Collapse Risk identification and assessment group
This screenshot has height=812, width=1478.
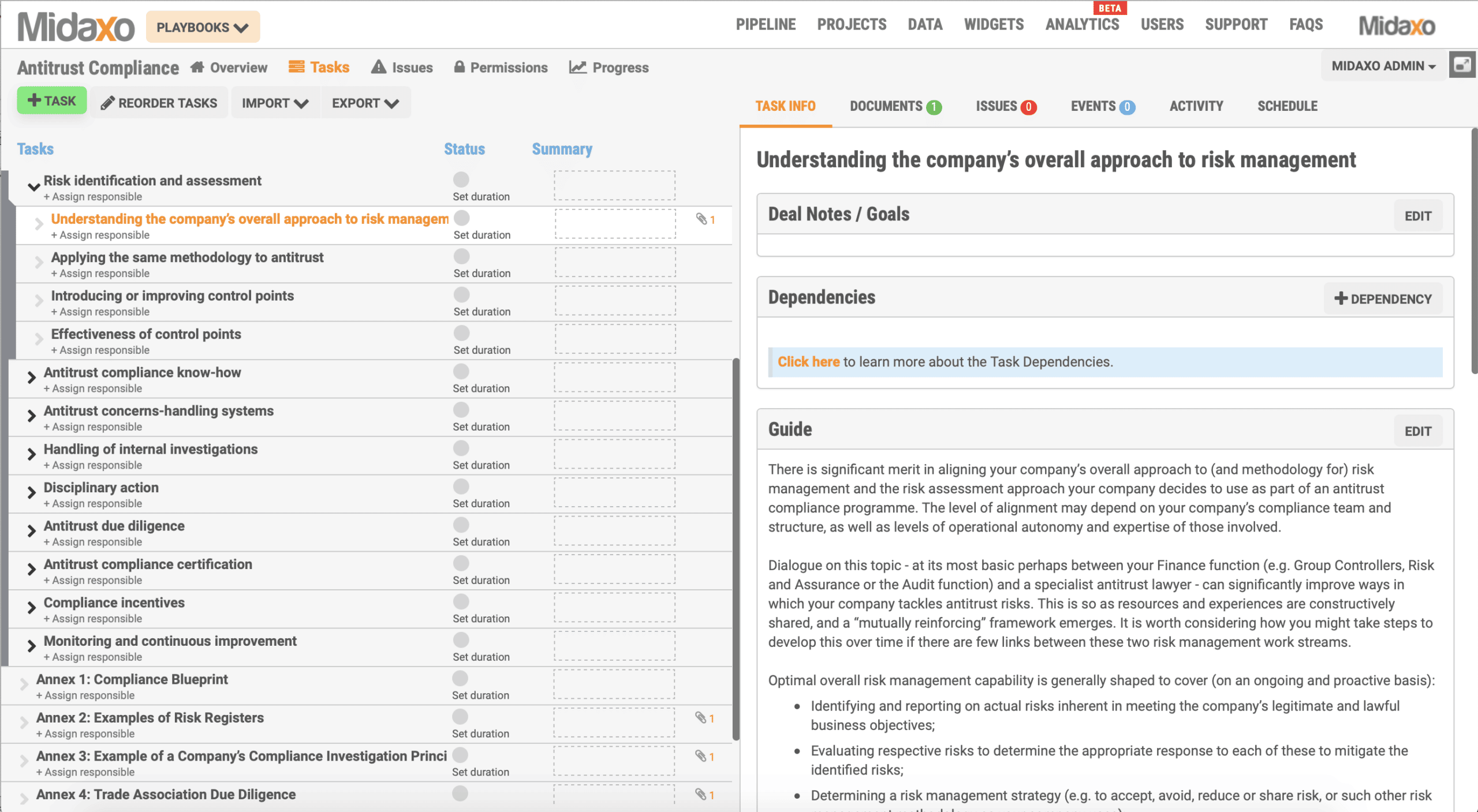coord(33,186)
